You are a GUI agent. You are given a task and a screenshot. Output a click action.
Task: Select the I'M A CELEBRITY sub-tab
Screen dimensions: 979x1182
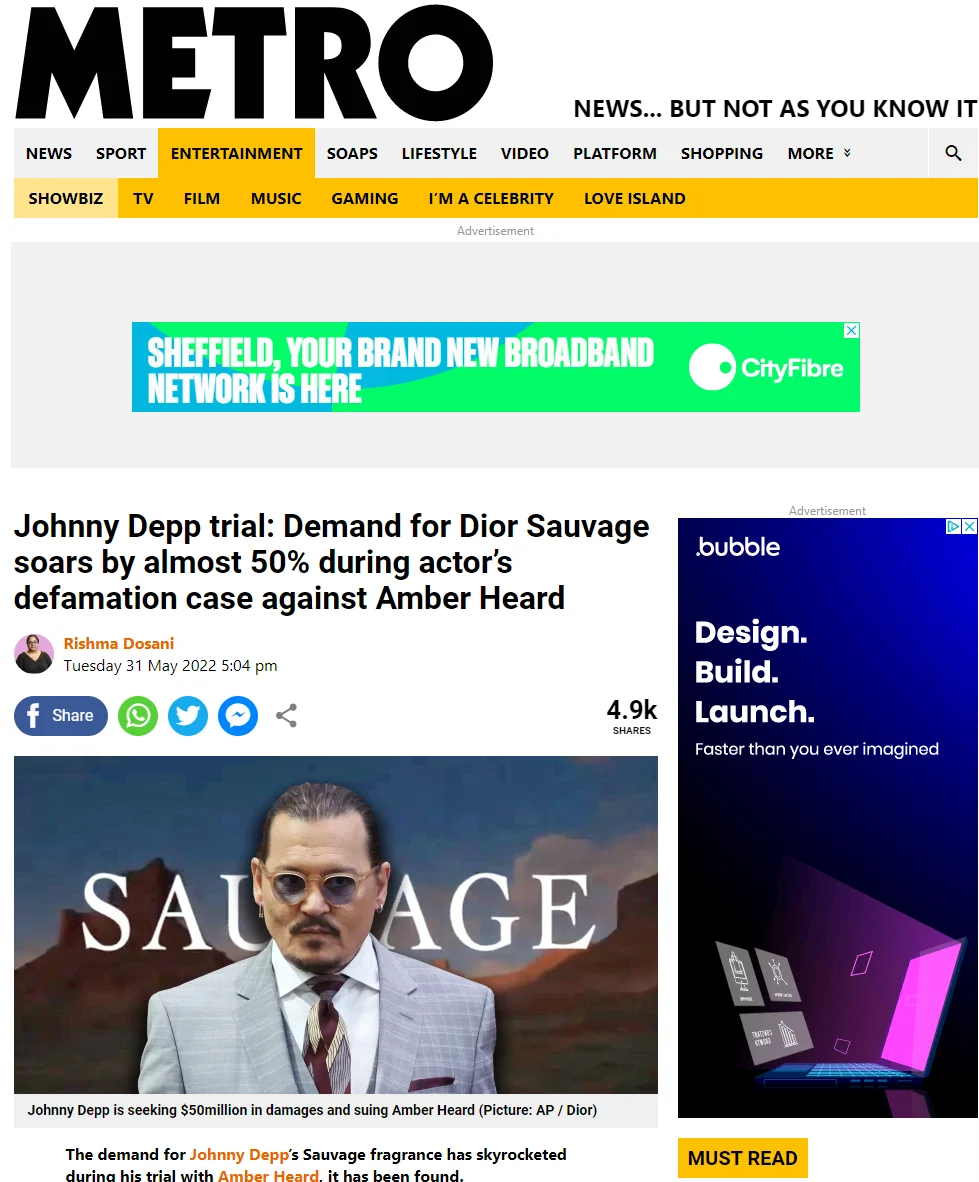[491, 198]
